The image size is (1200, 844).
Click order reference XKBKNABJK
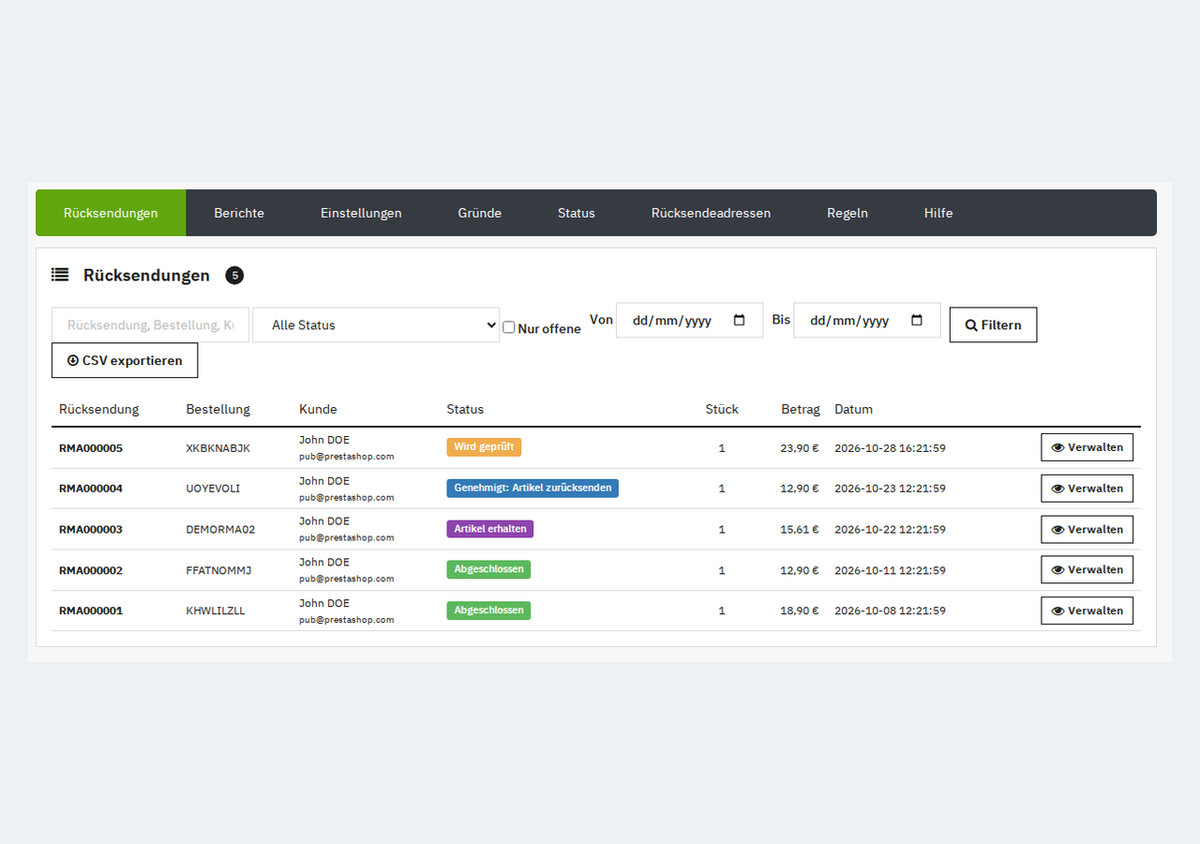pyautogui.click(x=218, y=448)
